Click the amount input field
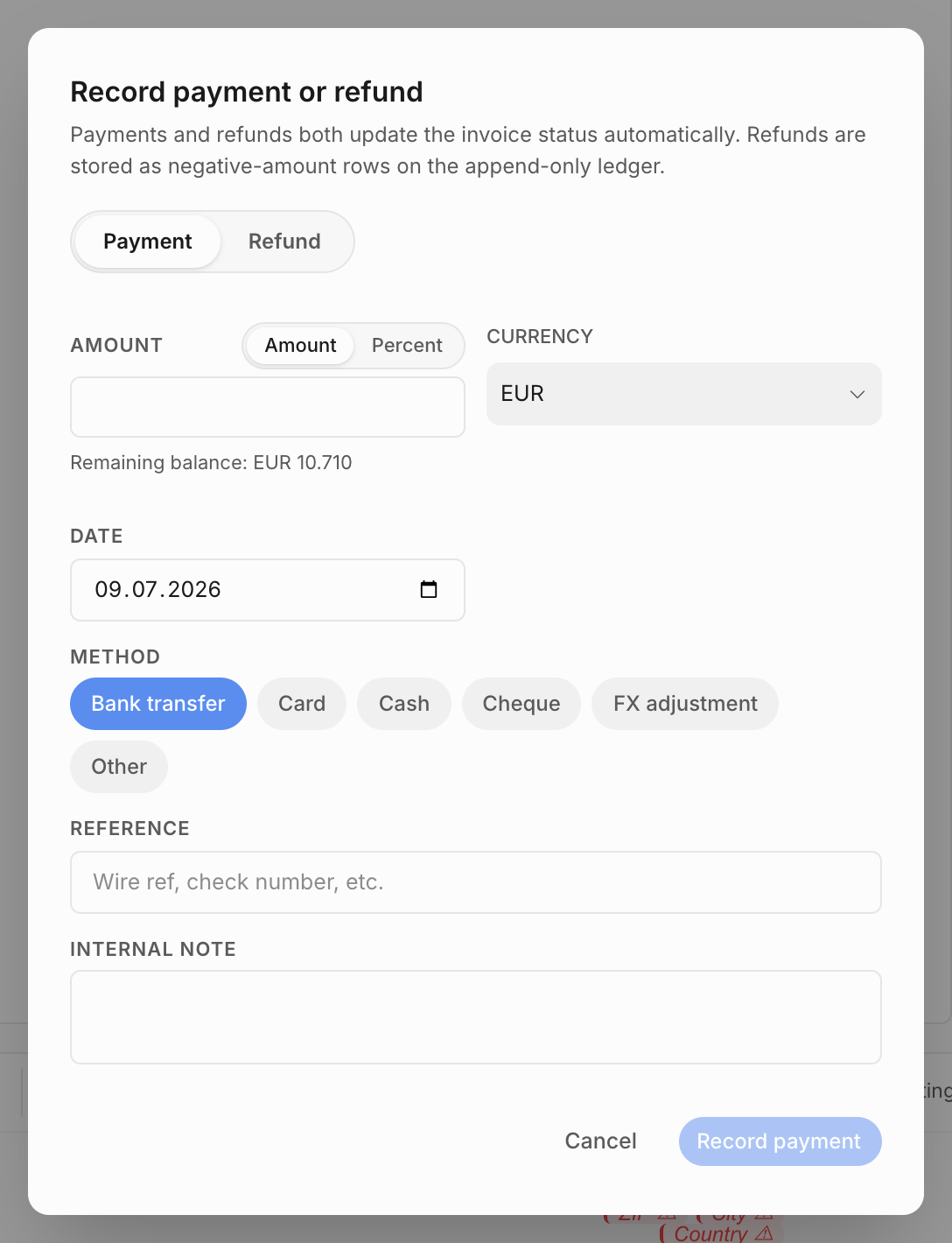 (268, 407)
